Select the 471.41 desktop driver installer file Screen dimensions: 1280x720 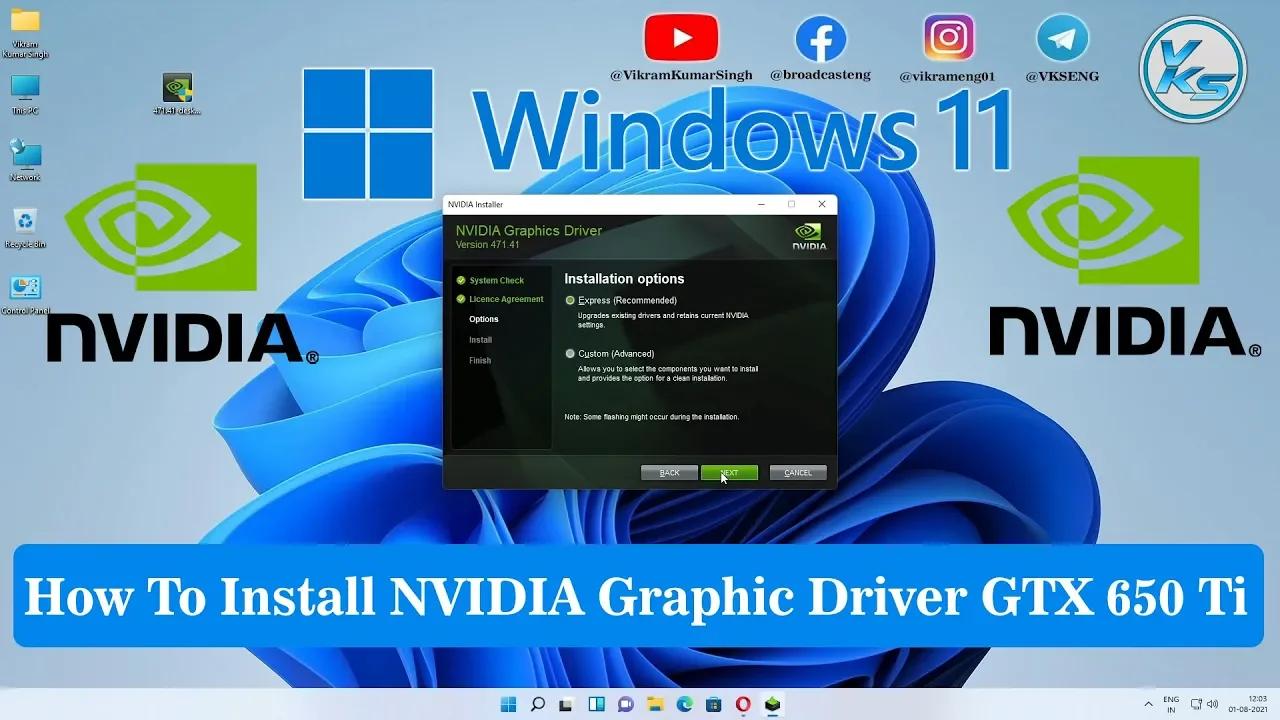click(x=177, y=95)
